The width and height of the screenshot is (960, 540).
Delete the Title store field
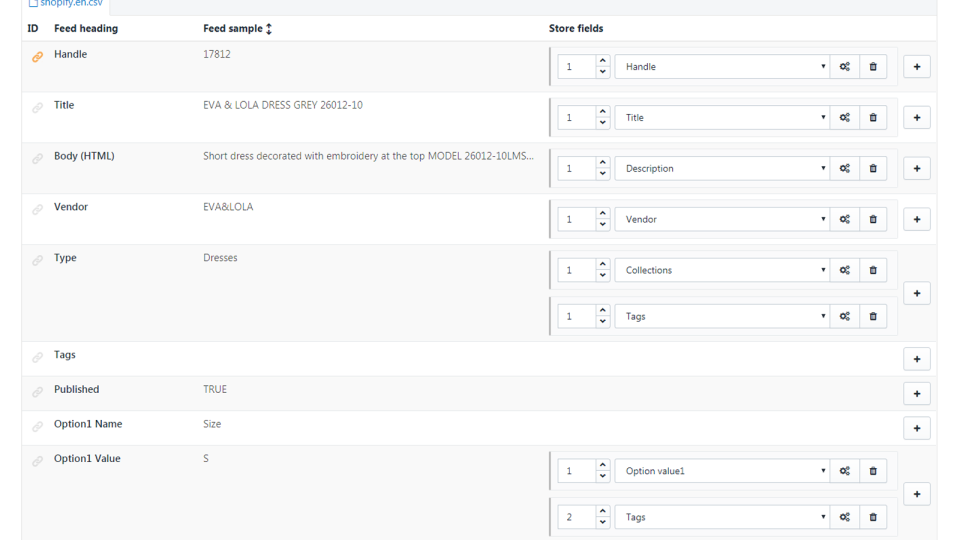coord(873,118)
